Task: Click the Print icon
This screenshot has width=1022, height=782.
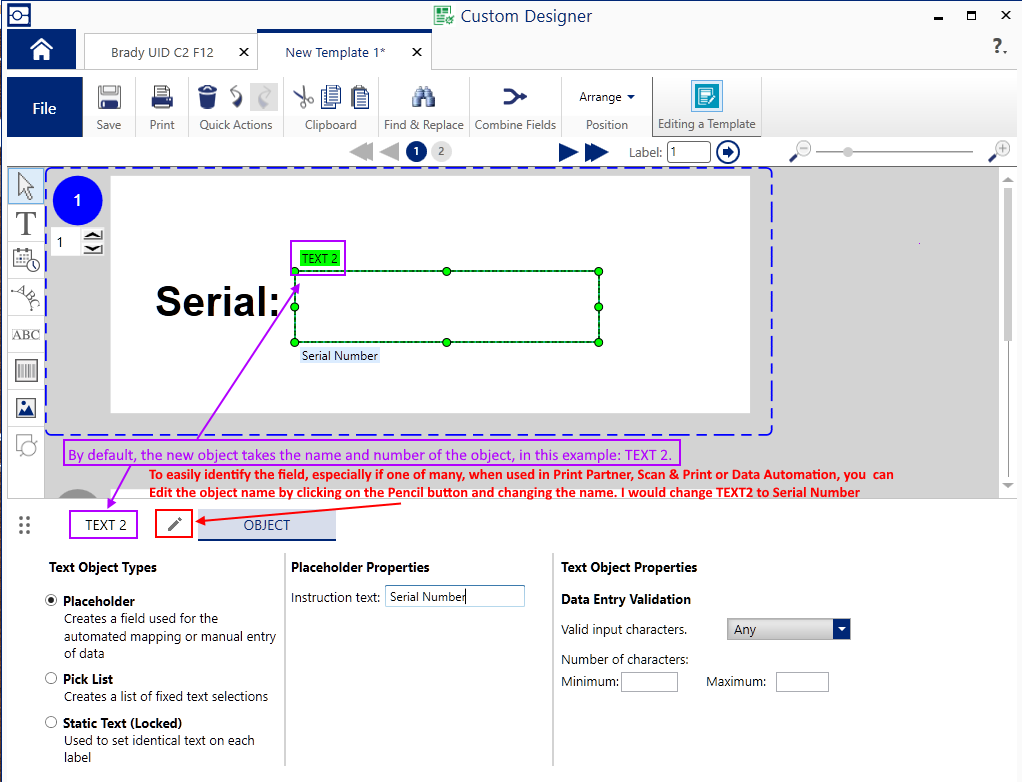Action: pyautogui.click(x=162, y=98)
